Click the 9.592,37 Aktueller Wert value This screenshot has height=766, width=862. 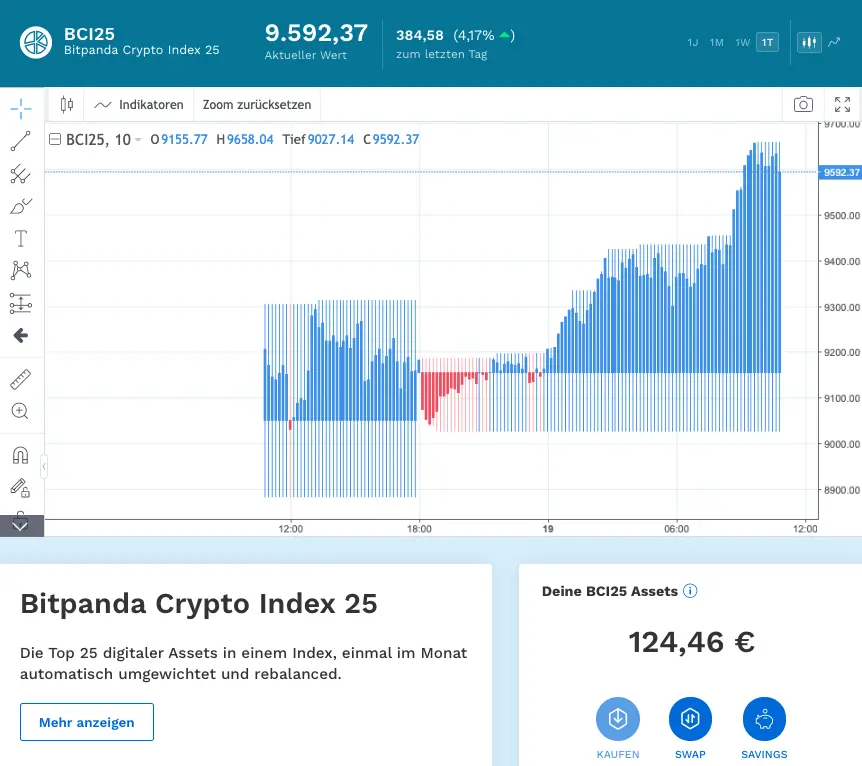point(316,33)
